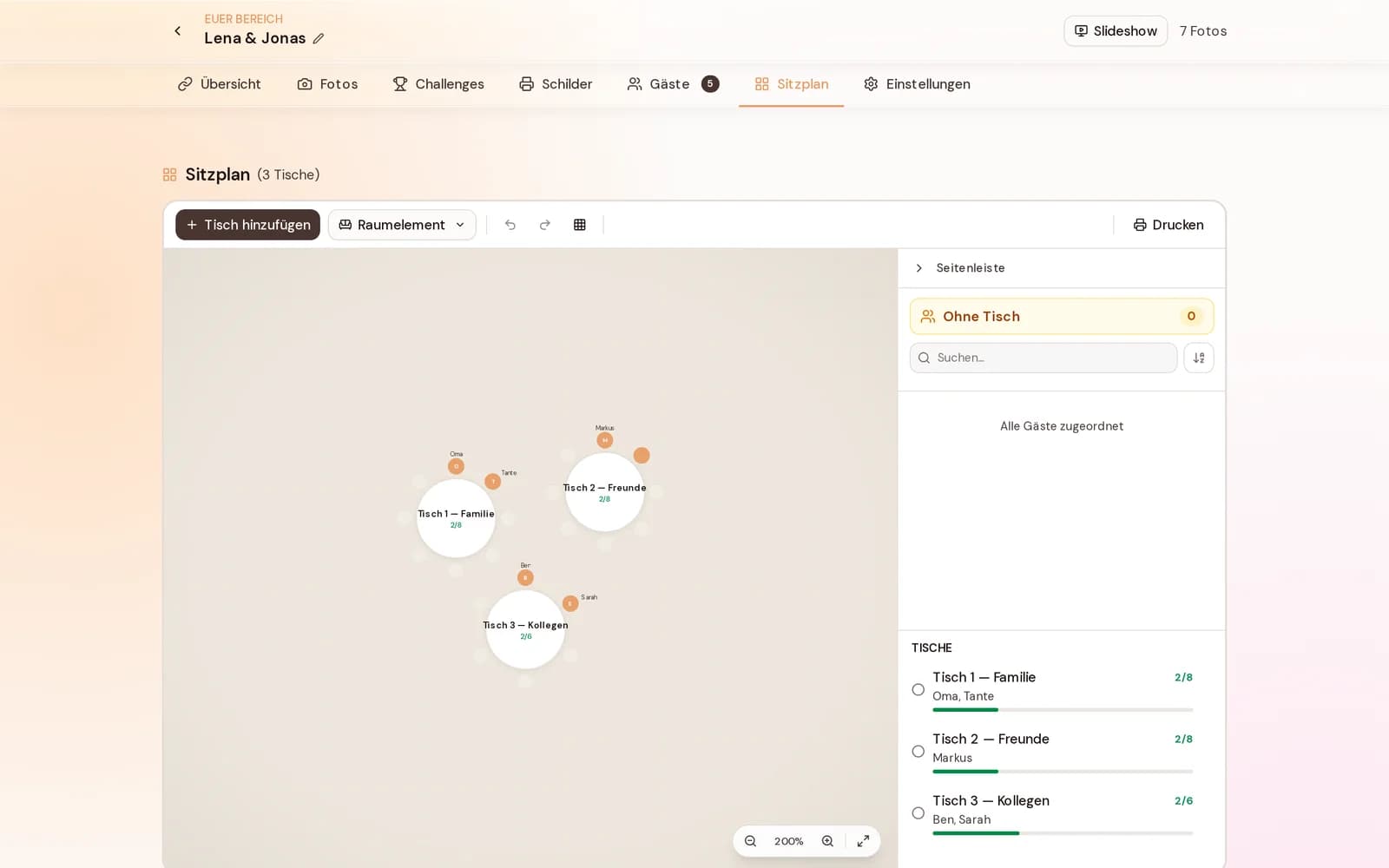Click the Markus seat marker

605,440
